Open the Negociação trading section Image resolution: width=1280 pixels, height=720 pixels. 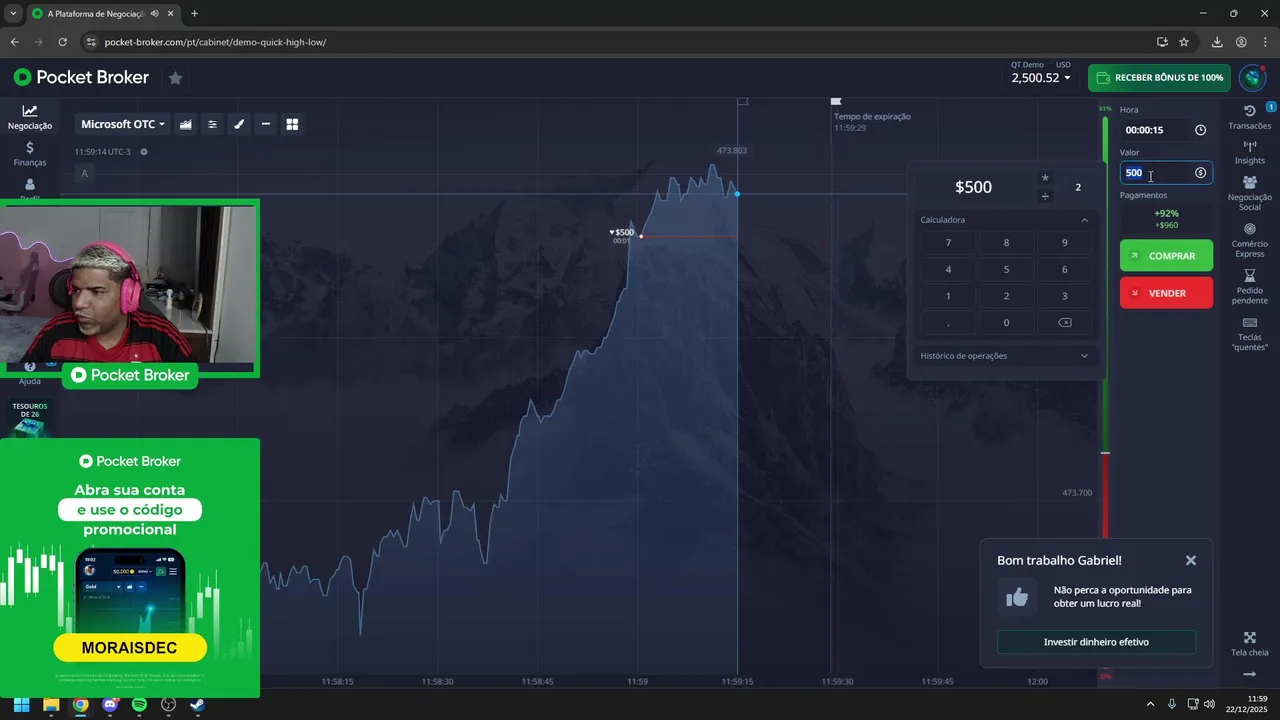point(30,118)
